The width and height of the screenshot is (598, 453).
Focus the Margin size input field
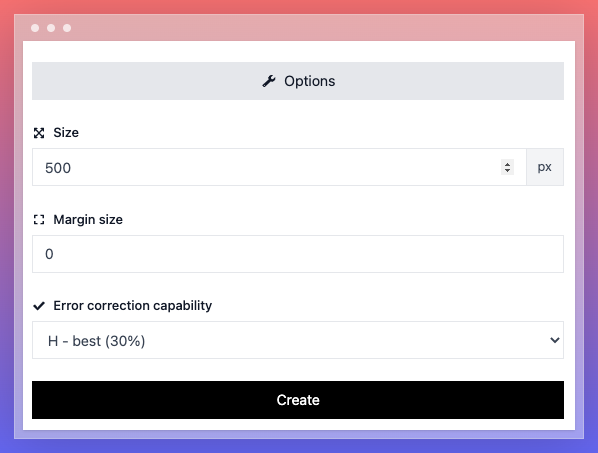(298, 254)
